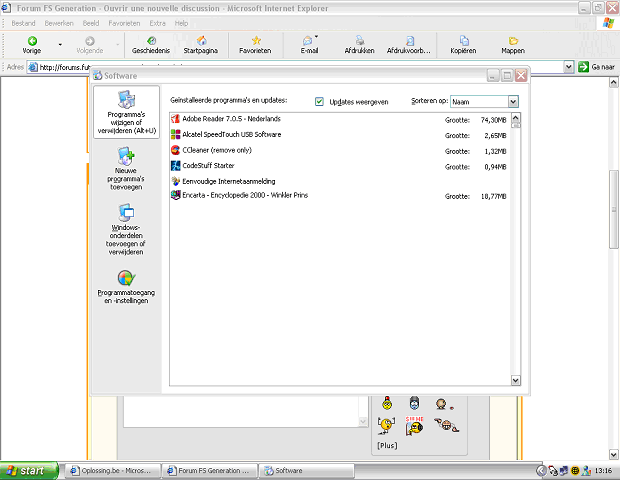
Task: Print the page with Afdrukken
Action: (359, 45)
